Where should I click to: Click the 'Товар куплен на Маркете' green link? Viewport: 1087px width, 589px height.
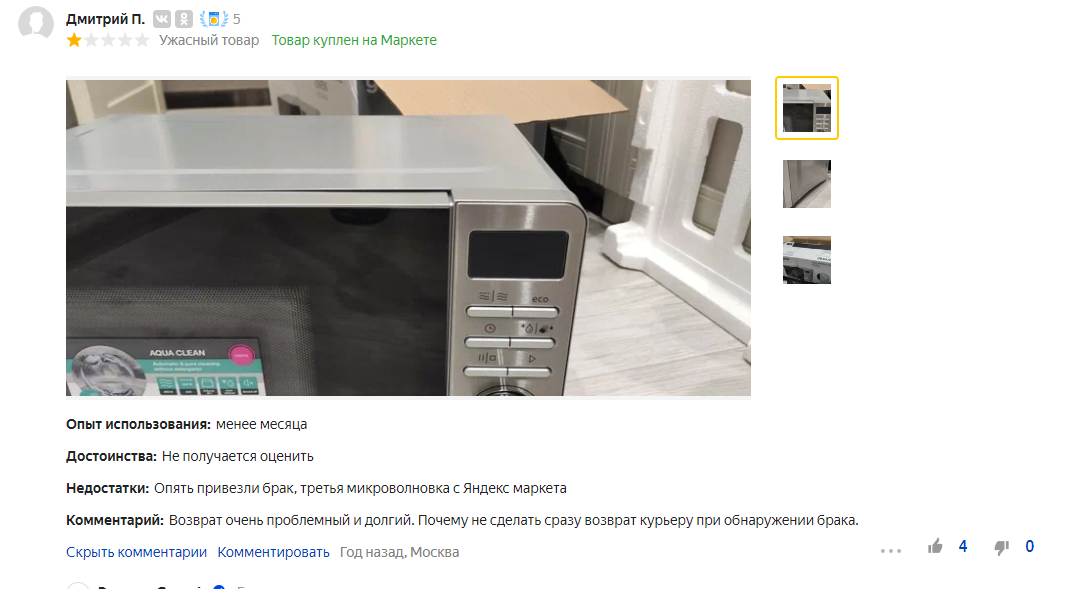[354, 40]
